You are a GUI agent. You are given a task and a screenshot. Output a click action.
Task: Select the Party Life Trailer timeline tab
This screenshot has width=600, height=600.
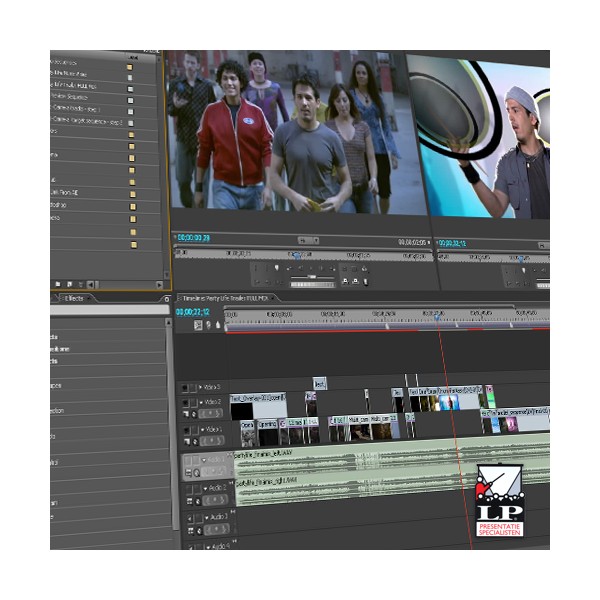tap(225, 298)
